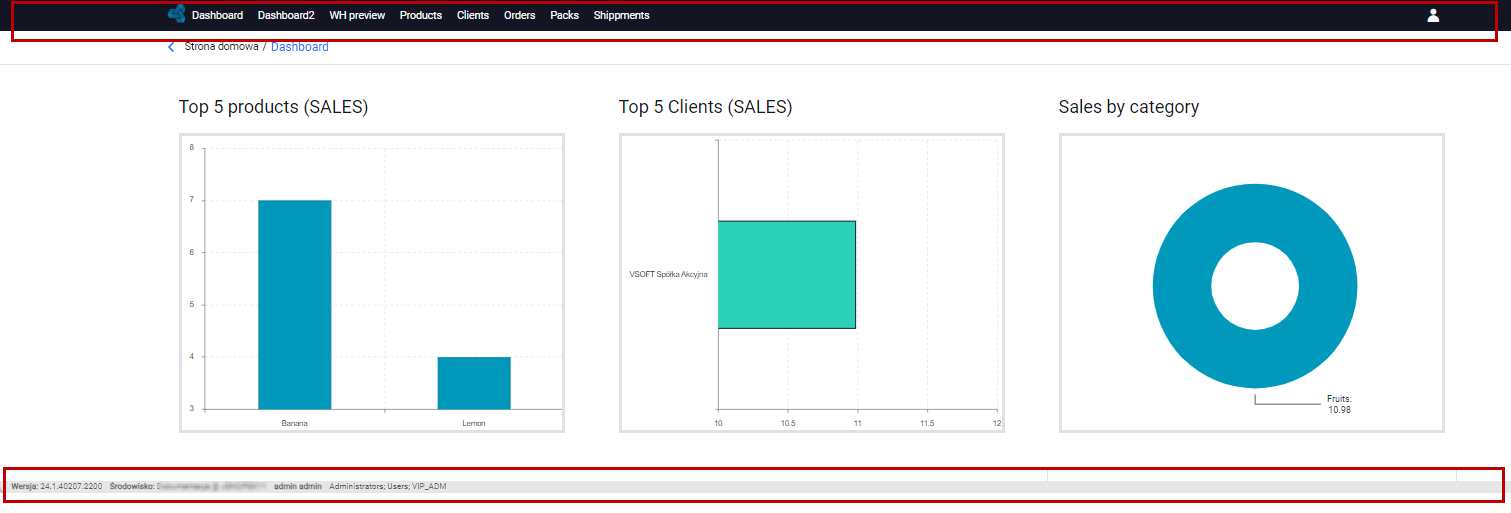Click the Lemon axis label
Viewport: 1511px width, 513px height.
474,423
